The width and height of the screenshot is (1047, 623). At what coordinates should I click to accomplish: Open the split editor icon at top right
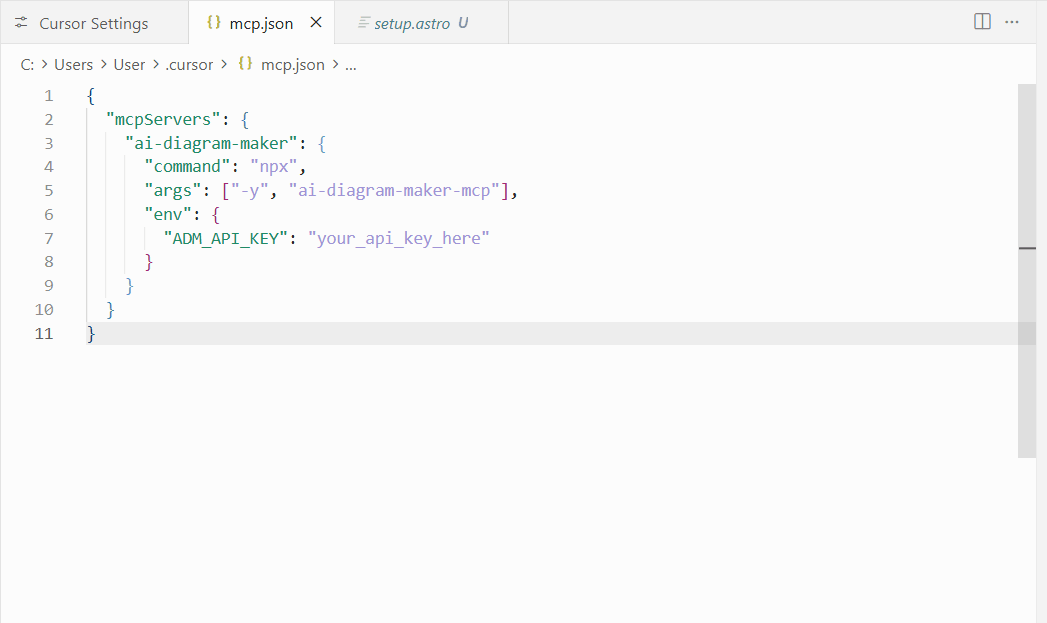(x=982, y=21)
